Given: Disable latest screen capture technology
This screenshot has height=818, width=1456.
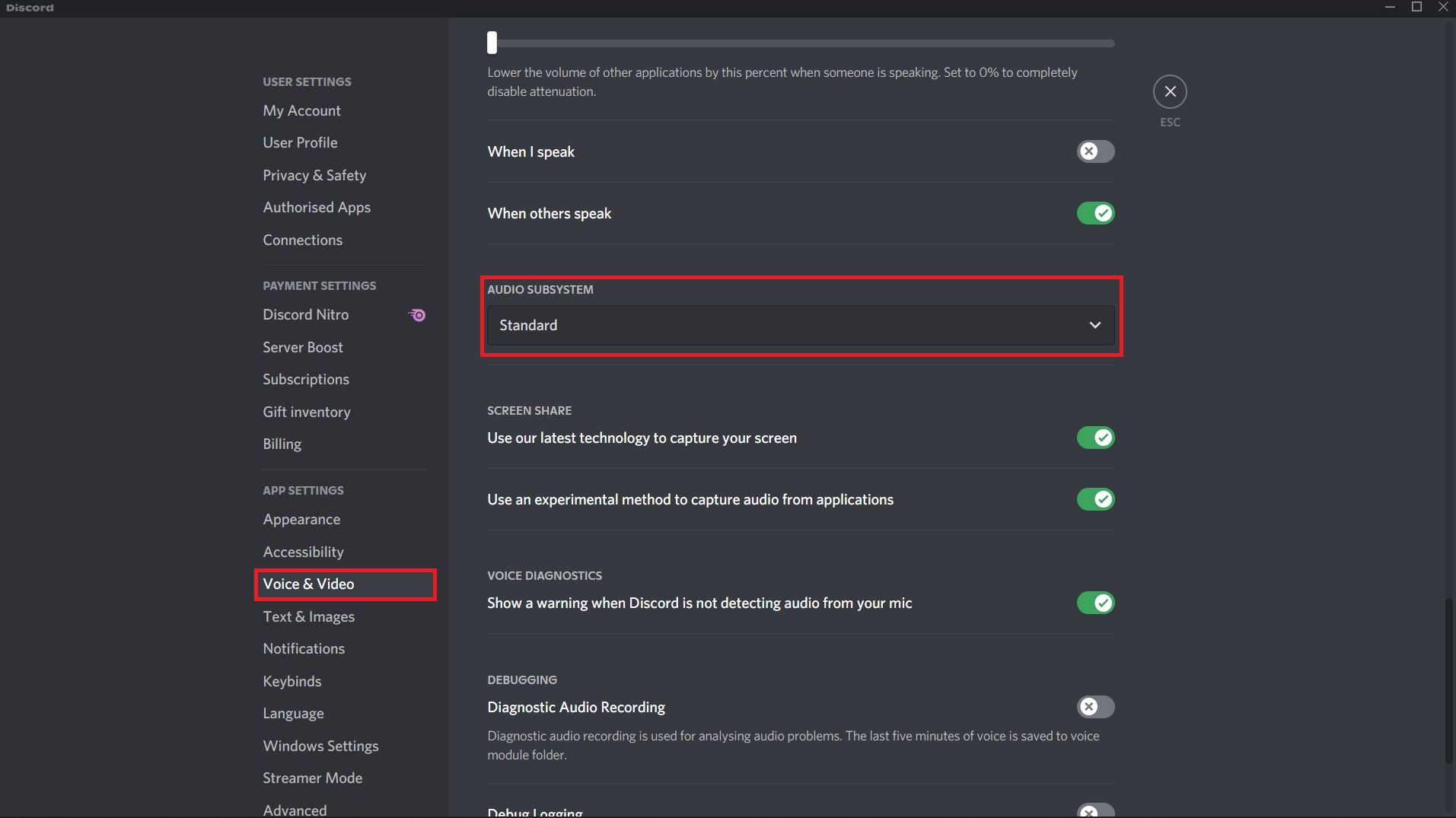Looking at the screenshot, I should coord(1095,438).
